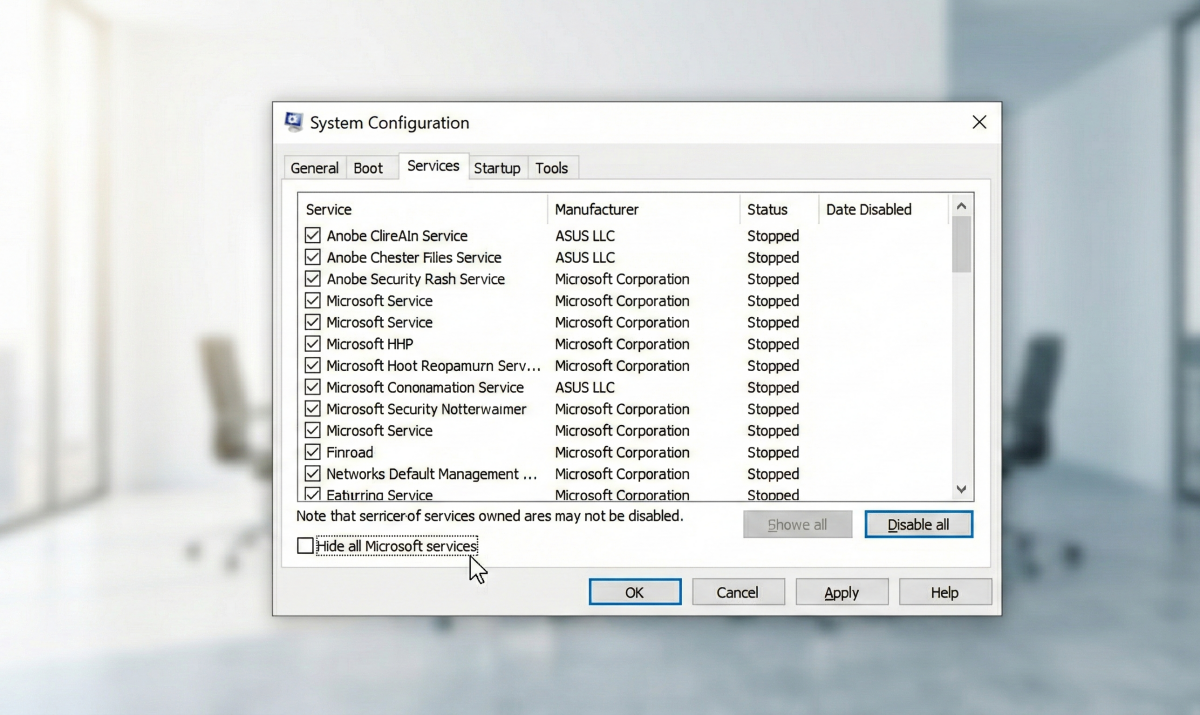Select the Microsoft HHP service name
This screenshot has width=1200, height=715.
pos(370,344)
